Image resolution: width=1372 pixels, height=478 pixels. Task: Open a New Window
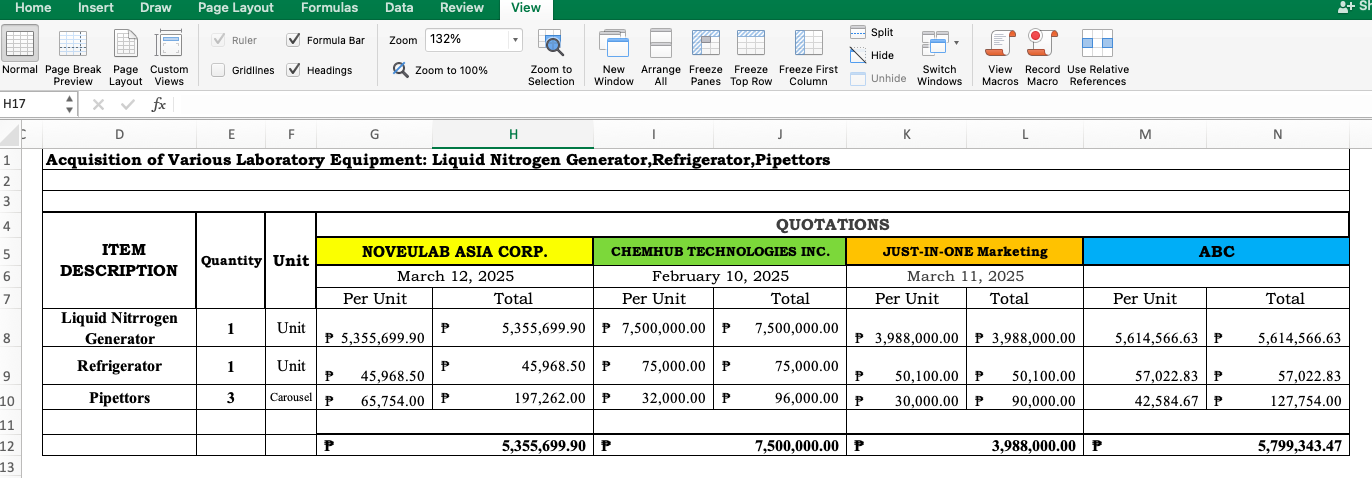614,58
